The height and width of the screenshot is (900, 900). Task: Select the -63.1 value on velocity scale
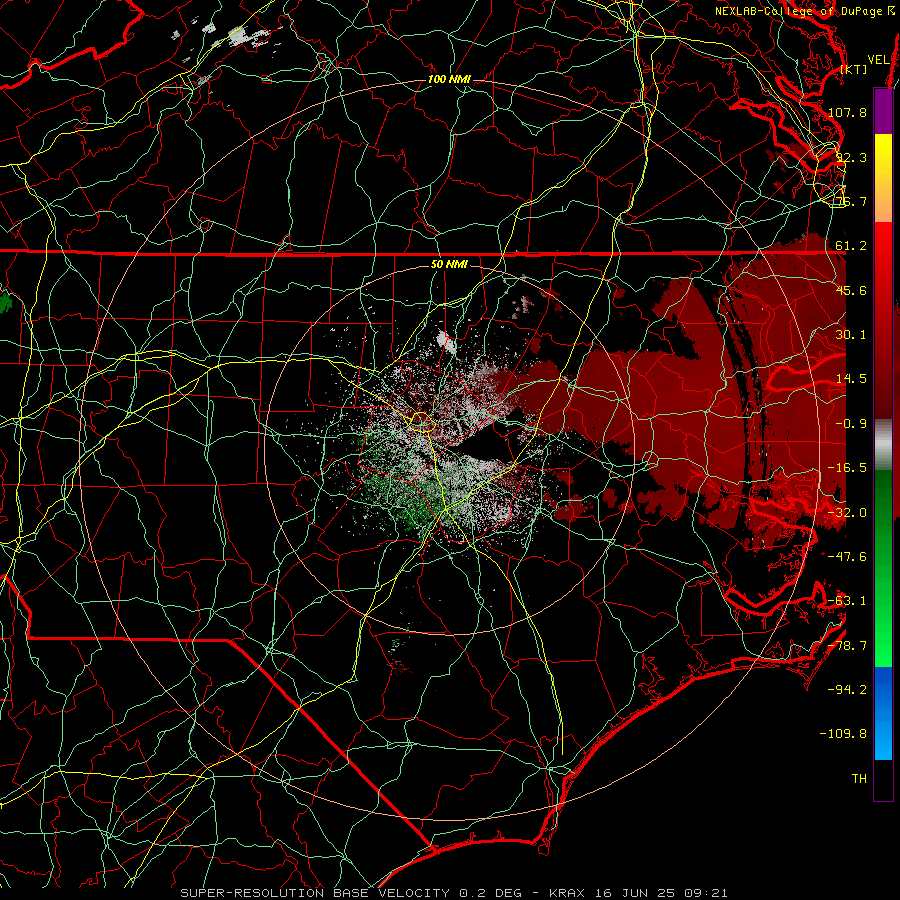pos(848,601)
